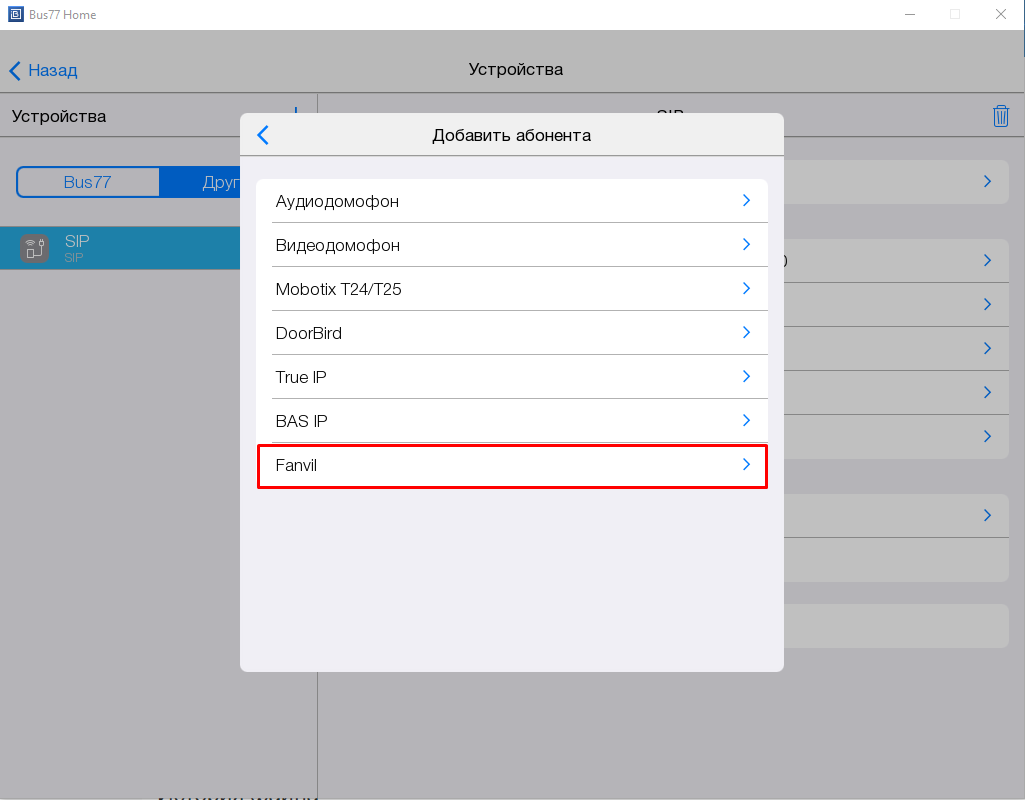This screenshot has height=800, width=1025.
Task: Click the chevron arrow beside True IP
Action: (746, 376)
